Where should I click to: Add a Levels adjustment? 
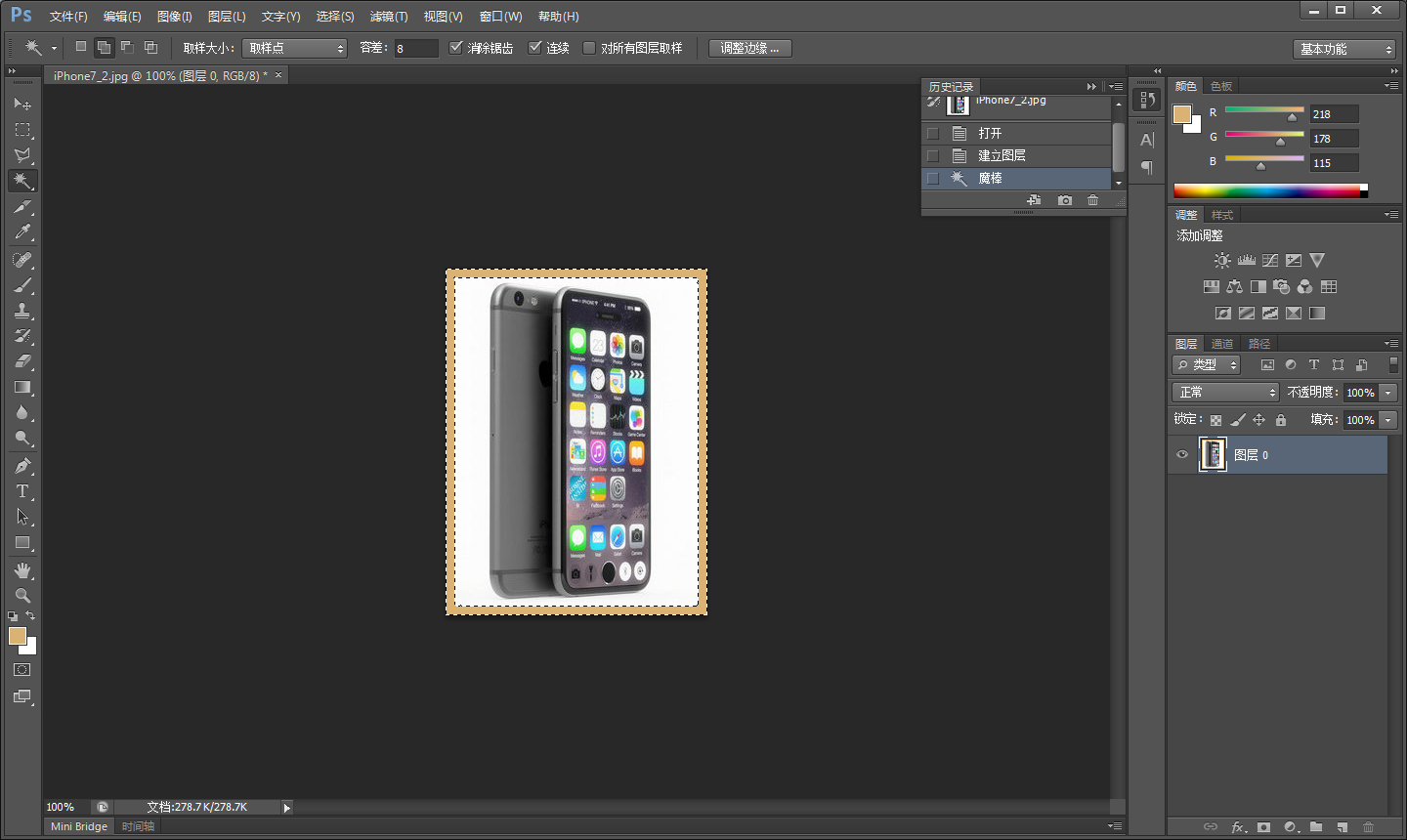[x=1246, y=261]
